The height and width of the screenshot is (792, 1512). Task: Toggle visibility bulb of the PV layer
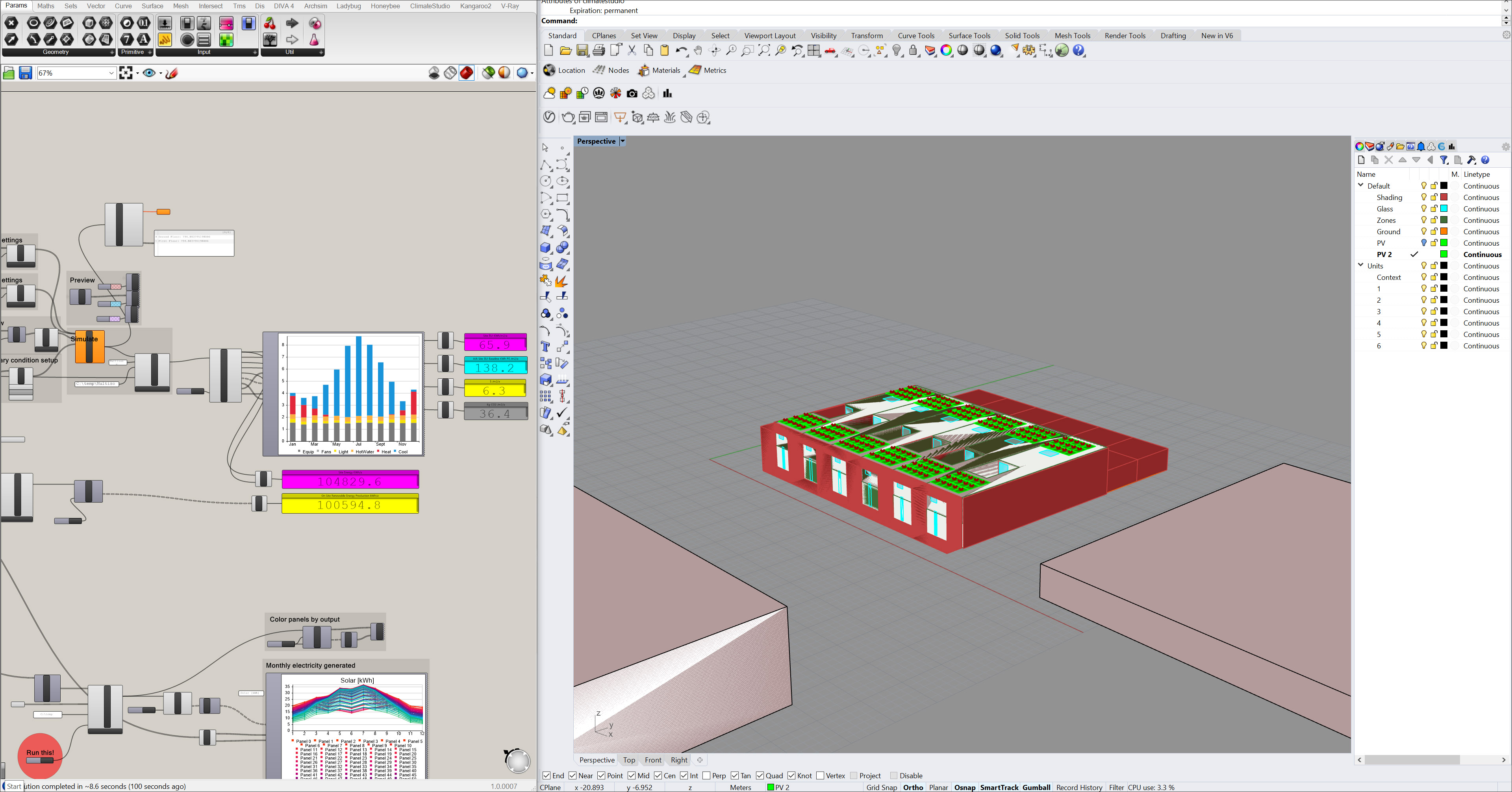point(1423,243)
